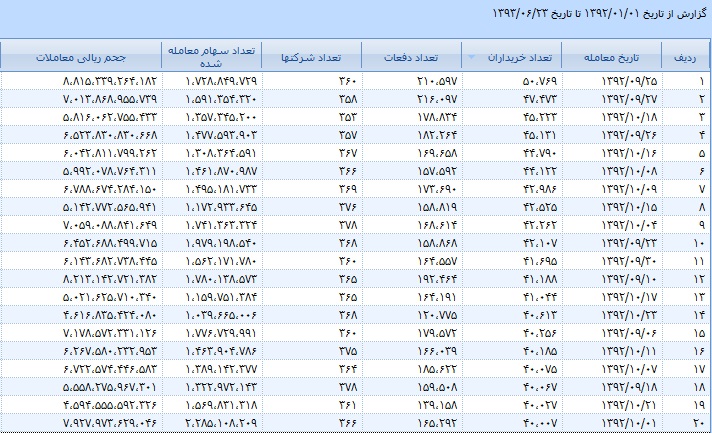Click trades count ۲۱۶،۰۹۷
The image size is (712, 433).
click(437, 99)
